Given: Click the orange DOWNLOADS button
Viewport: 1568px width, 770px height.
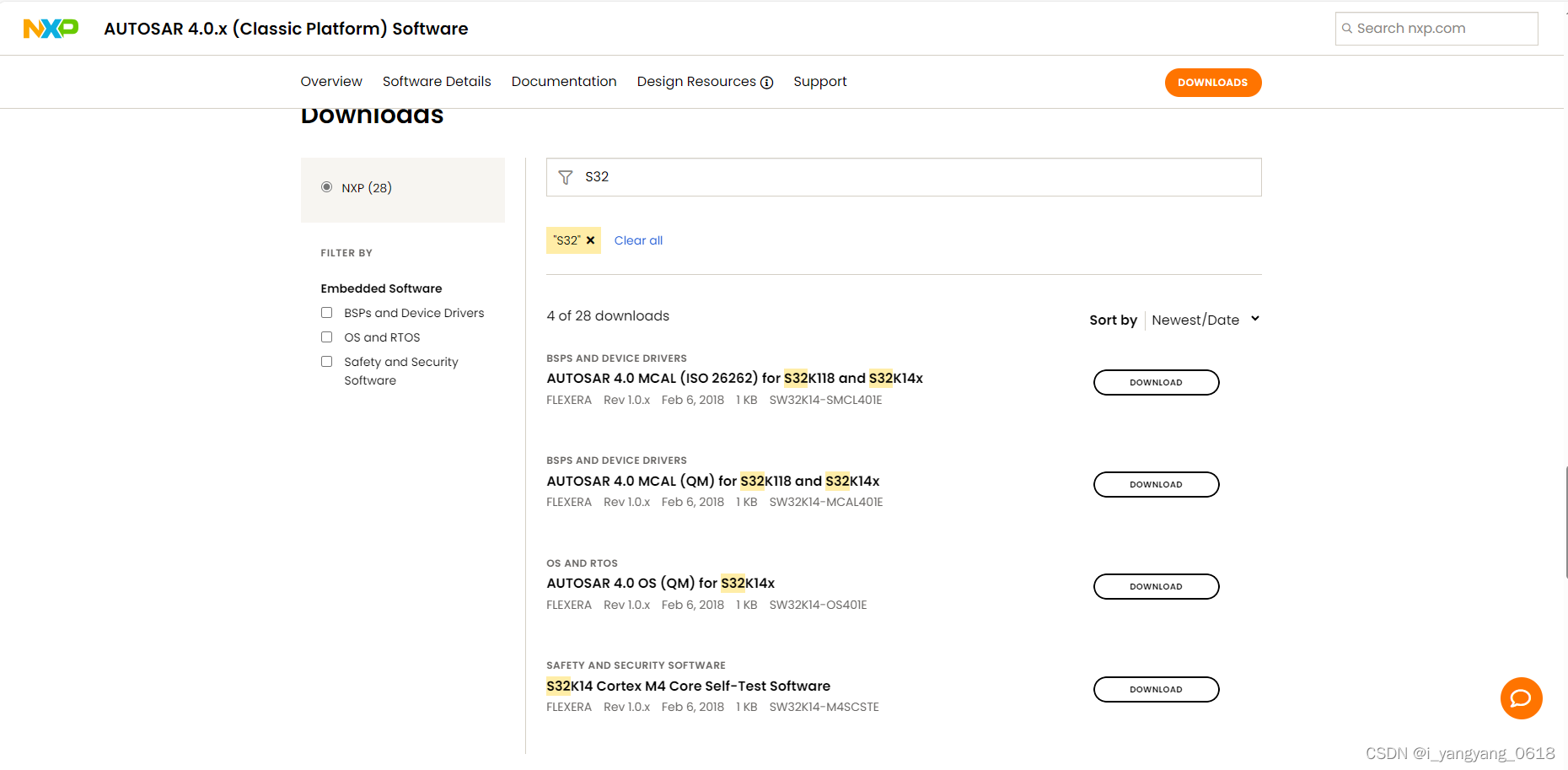Looking at the screenshot, I should [1213, 83].
